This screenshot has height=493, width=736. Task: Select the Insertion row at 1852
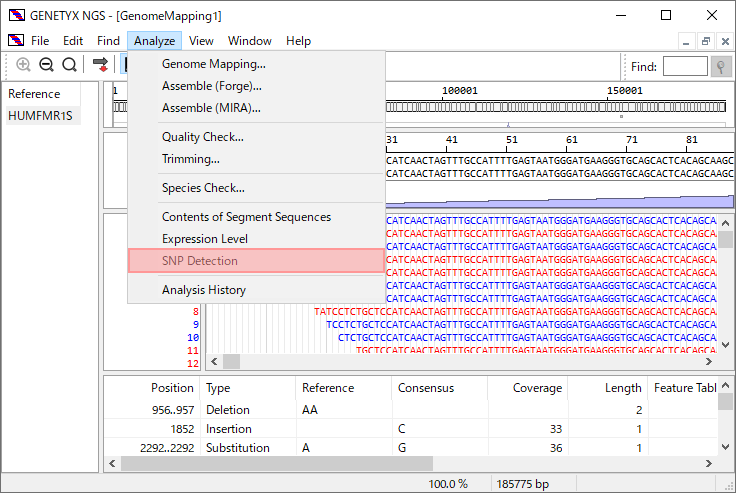411,429
